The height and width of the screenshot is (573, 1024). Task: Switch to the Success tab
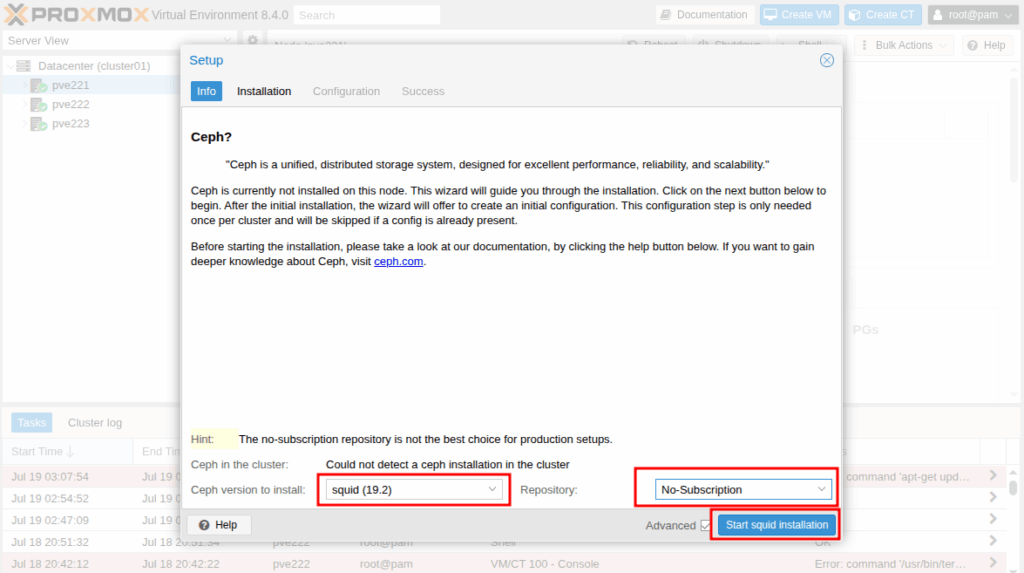423,91
